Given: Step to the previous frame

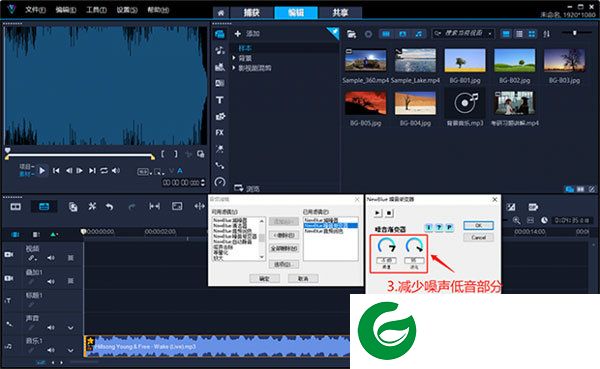Looking at the screenshot, I should [69, 170].
